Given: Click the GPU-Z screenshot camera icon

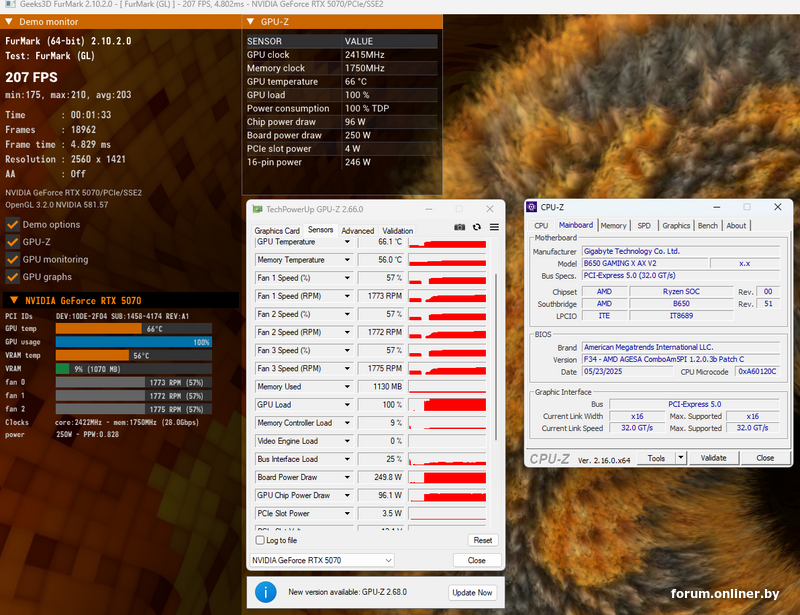Looking at the screenshot, I should 460,227.
